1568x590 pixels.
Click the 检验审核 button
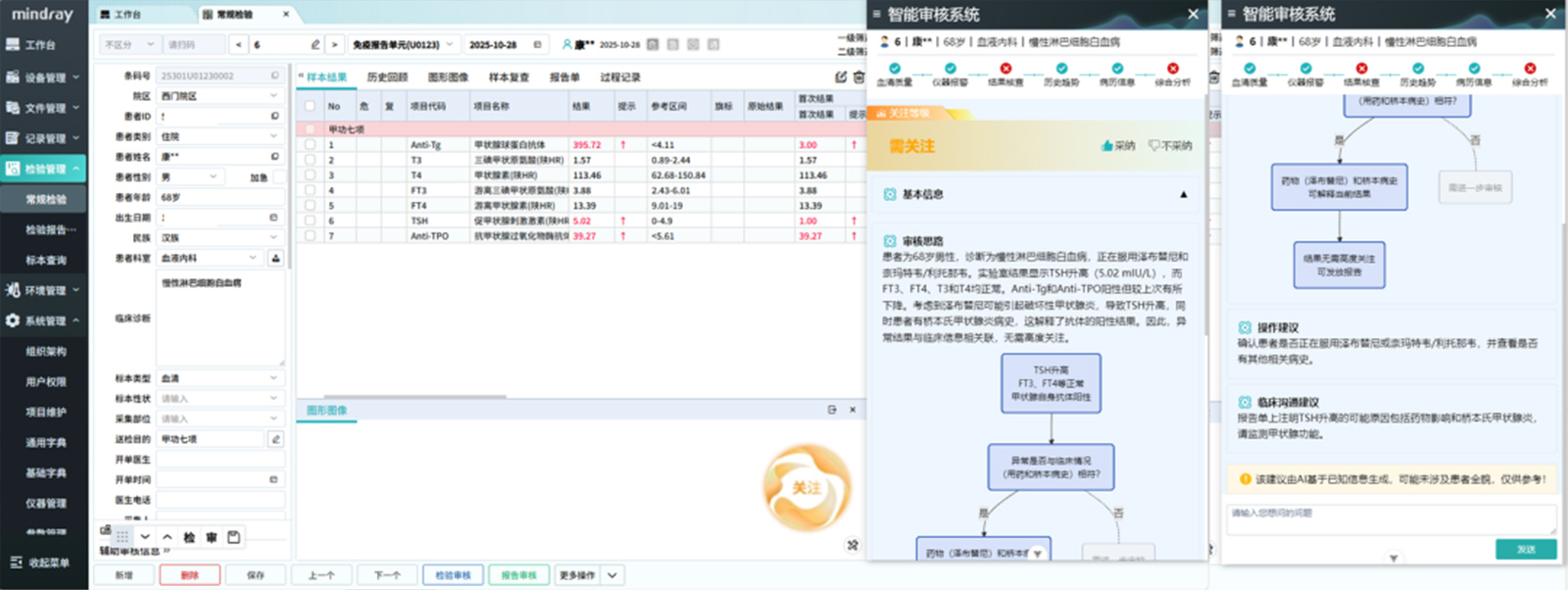pyautogui.click(x=453, y=575)
